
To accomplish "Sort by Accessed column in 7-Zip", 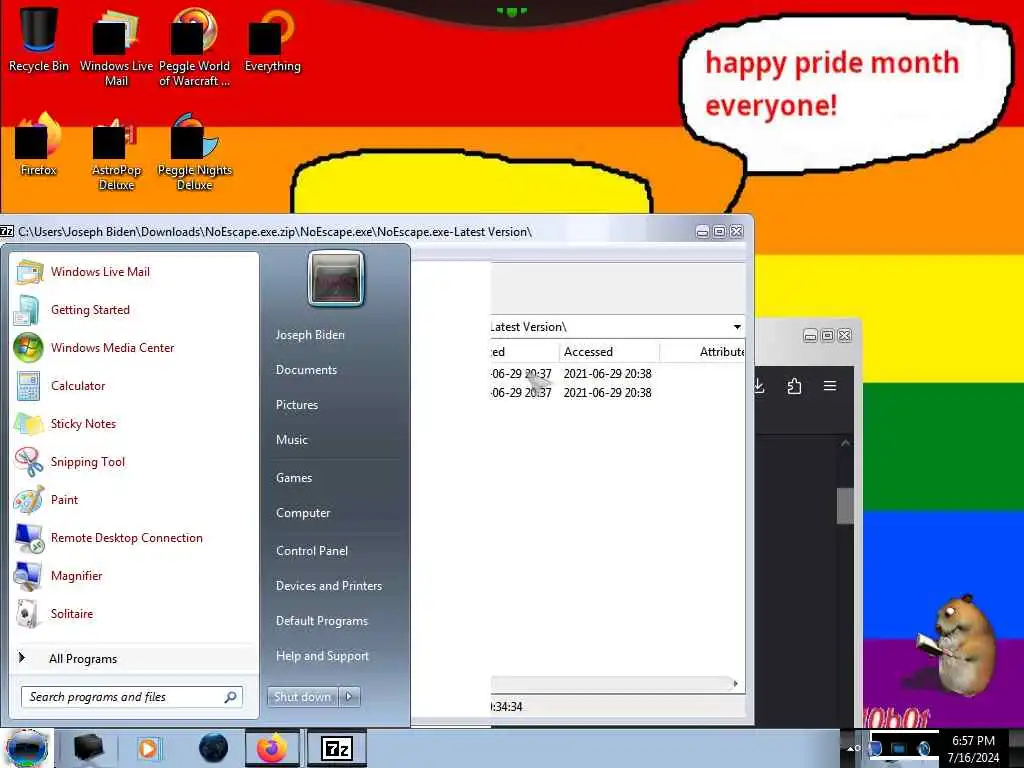I will pyautogui.click(x=609, y=352).
